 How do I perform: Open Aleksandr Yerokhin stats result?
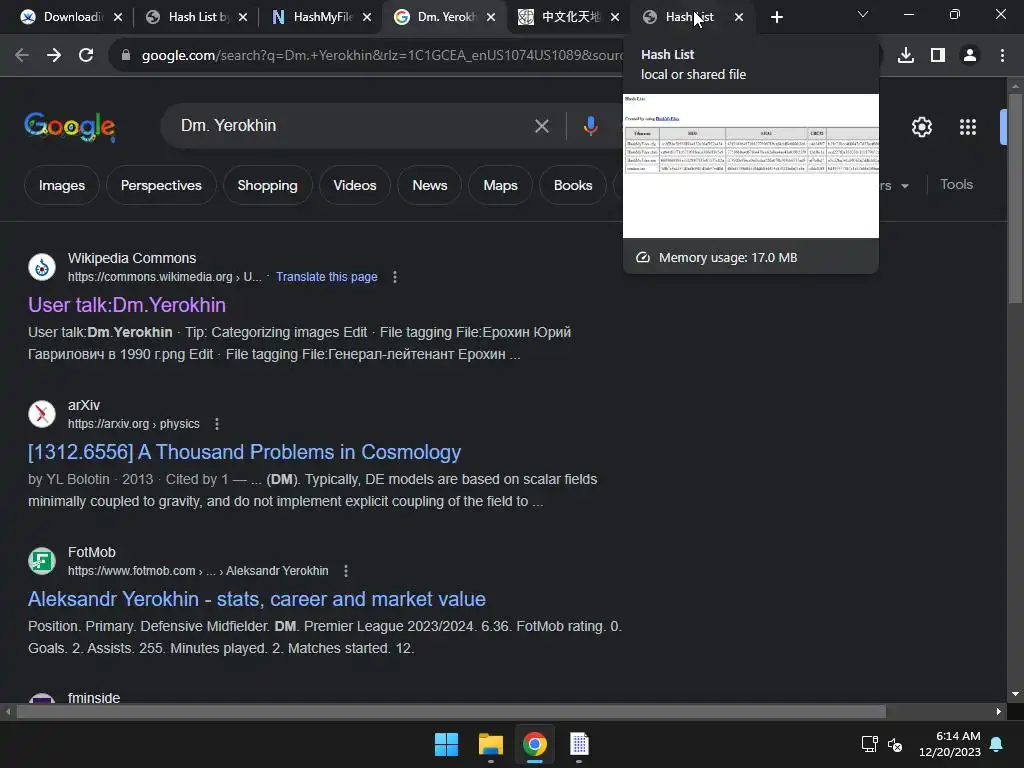click(x=257, y=599)
